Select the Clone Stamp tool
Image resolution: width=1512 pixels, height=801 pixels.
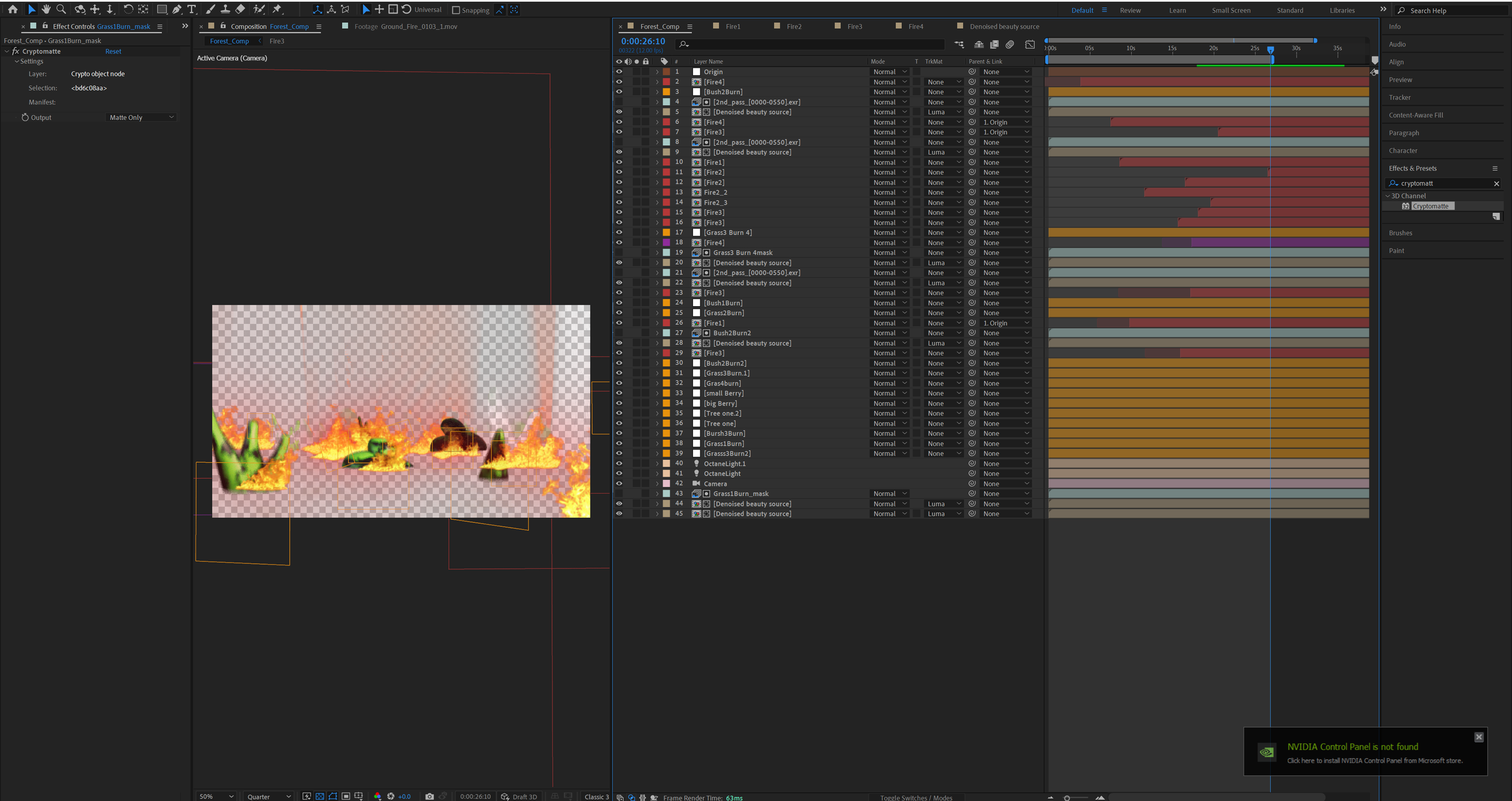[225, 9]
